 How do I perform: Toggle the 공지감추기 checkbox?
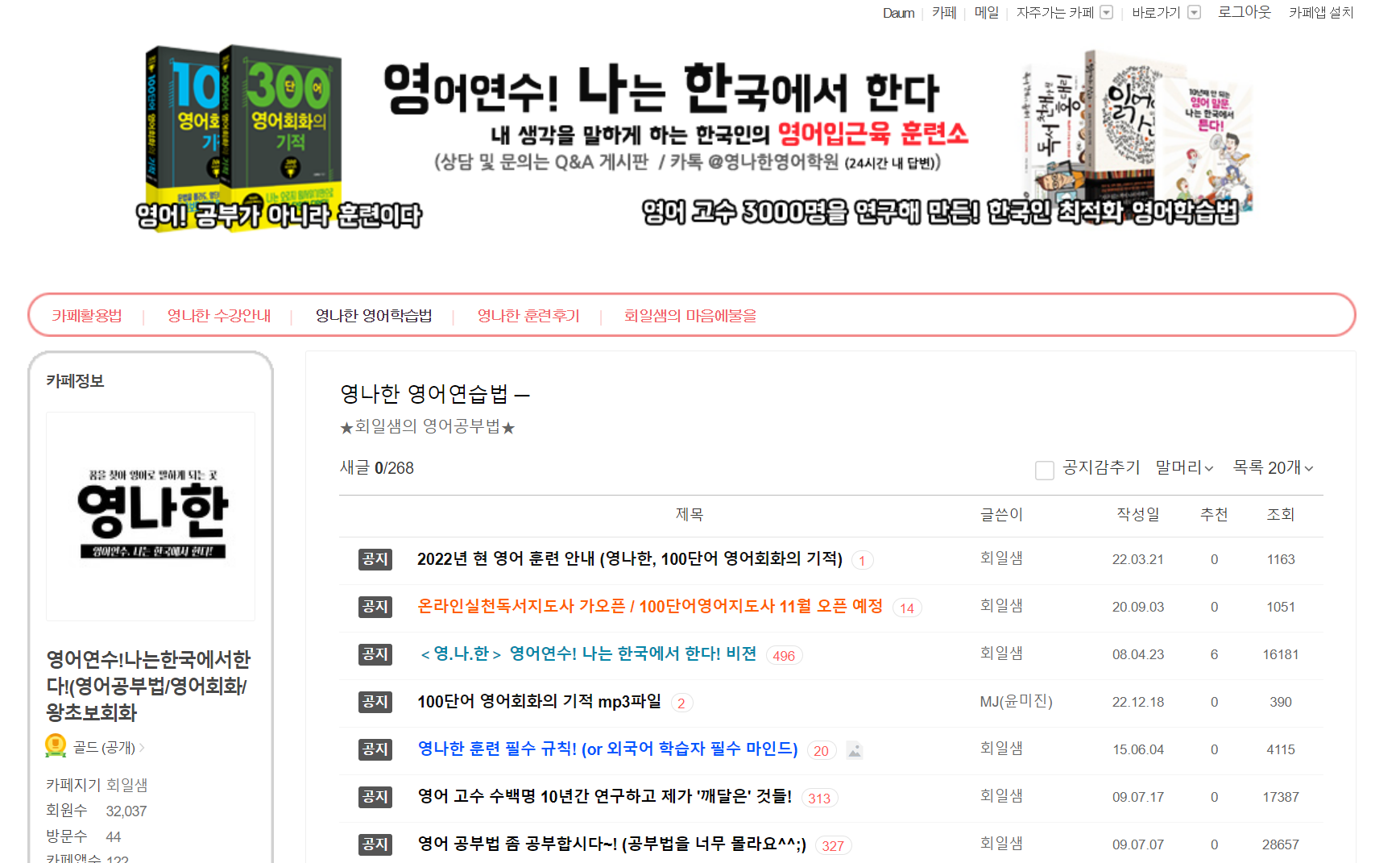[x=1044, y=470]
